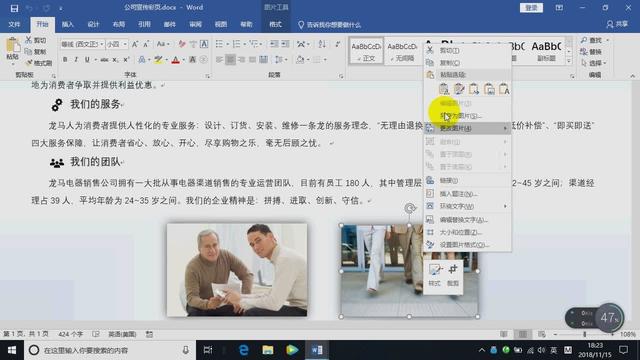Click the Copy icon in the Clipboard group
Image resolution: width=640 pixels, height=360 pixels.
(29, 51)
